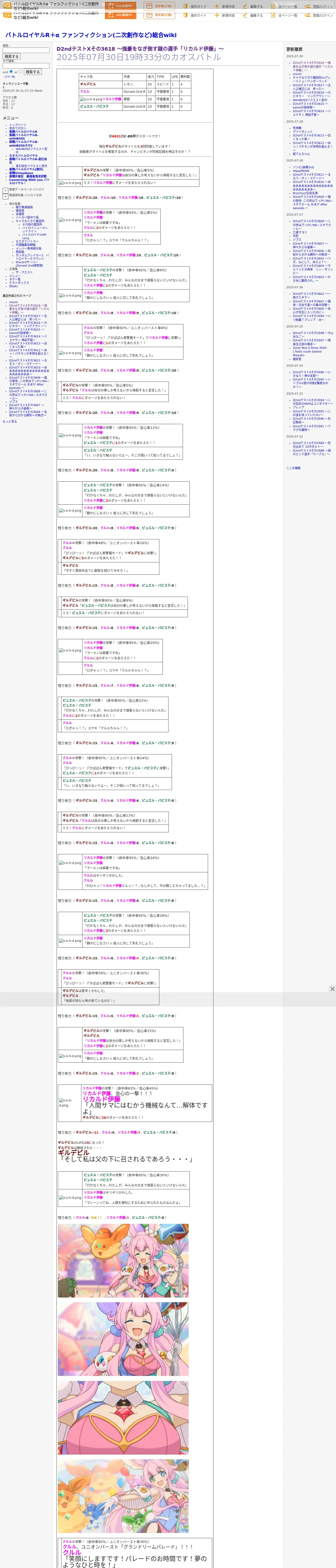Open 直轄バトルロイヤル(無印) menu link
This screenshot has height=1568, width=336.
click(26, 170)
